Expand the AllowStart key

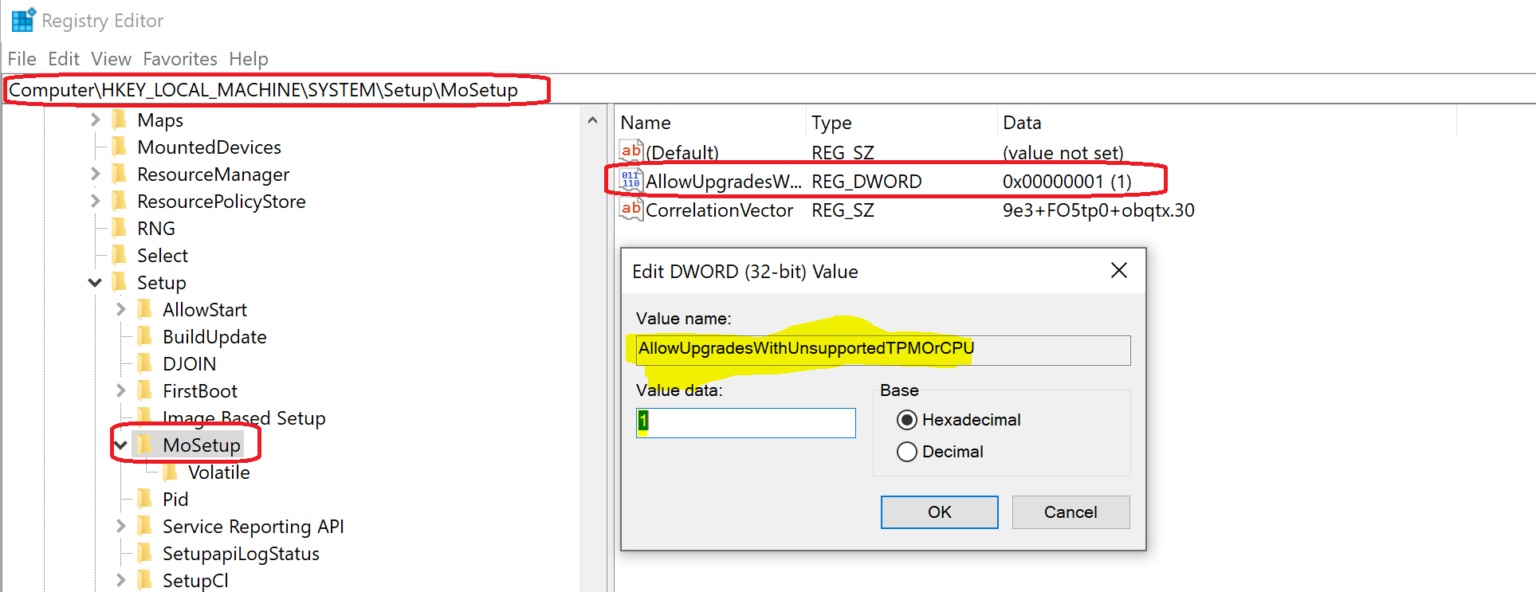[121, 309]
